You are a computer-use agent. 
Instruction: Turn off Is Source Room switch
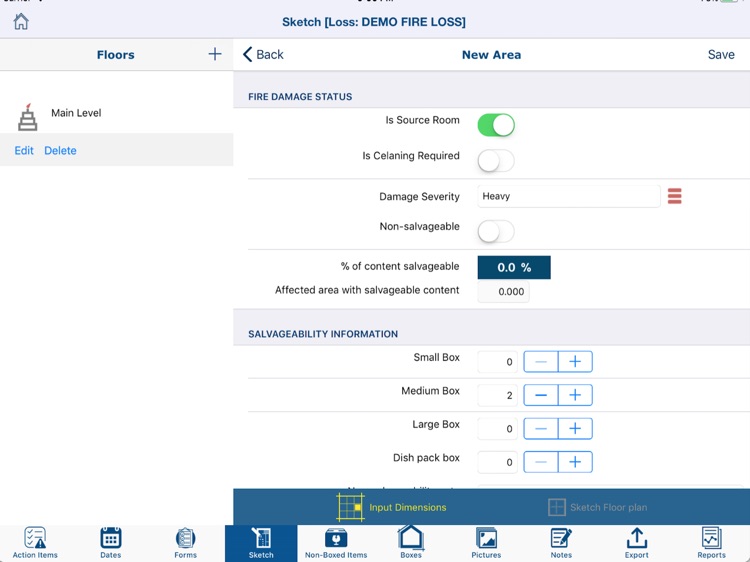(x=496, y=125)
